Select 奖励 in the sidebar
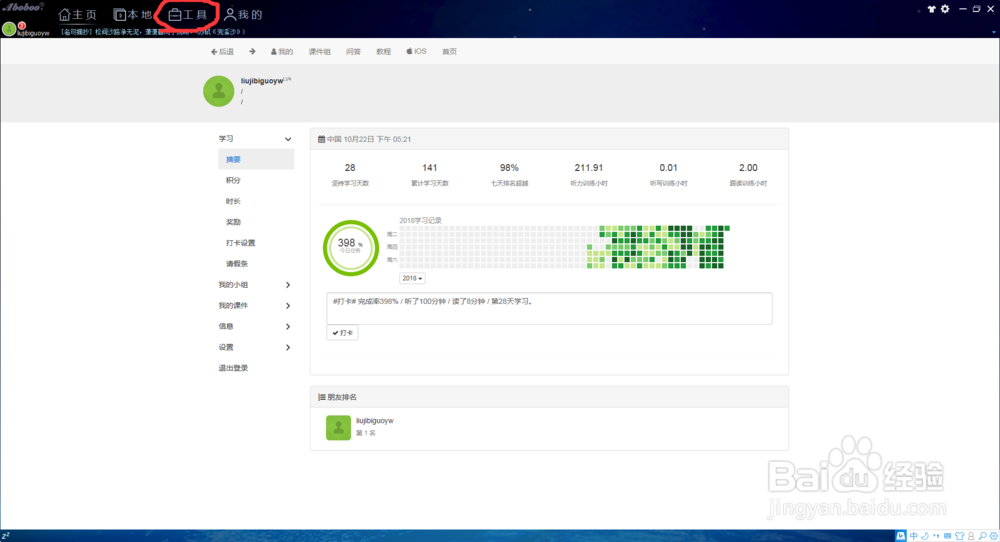 tap(233, 222)
